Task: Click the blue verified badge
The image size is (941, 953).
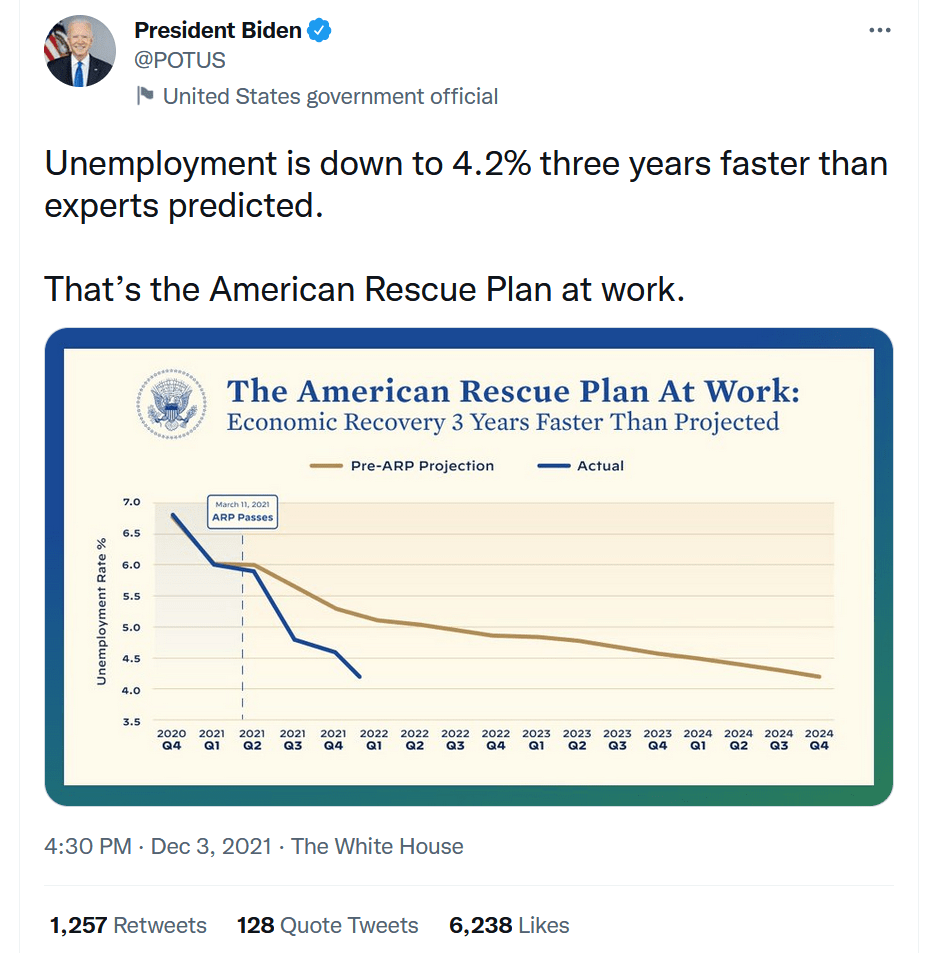Action: 319,31
